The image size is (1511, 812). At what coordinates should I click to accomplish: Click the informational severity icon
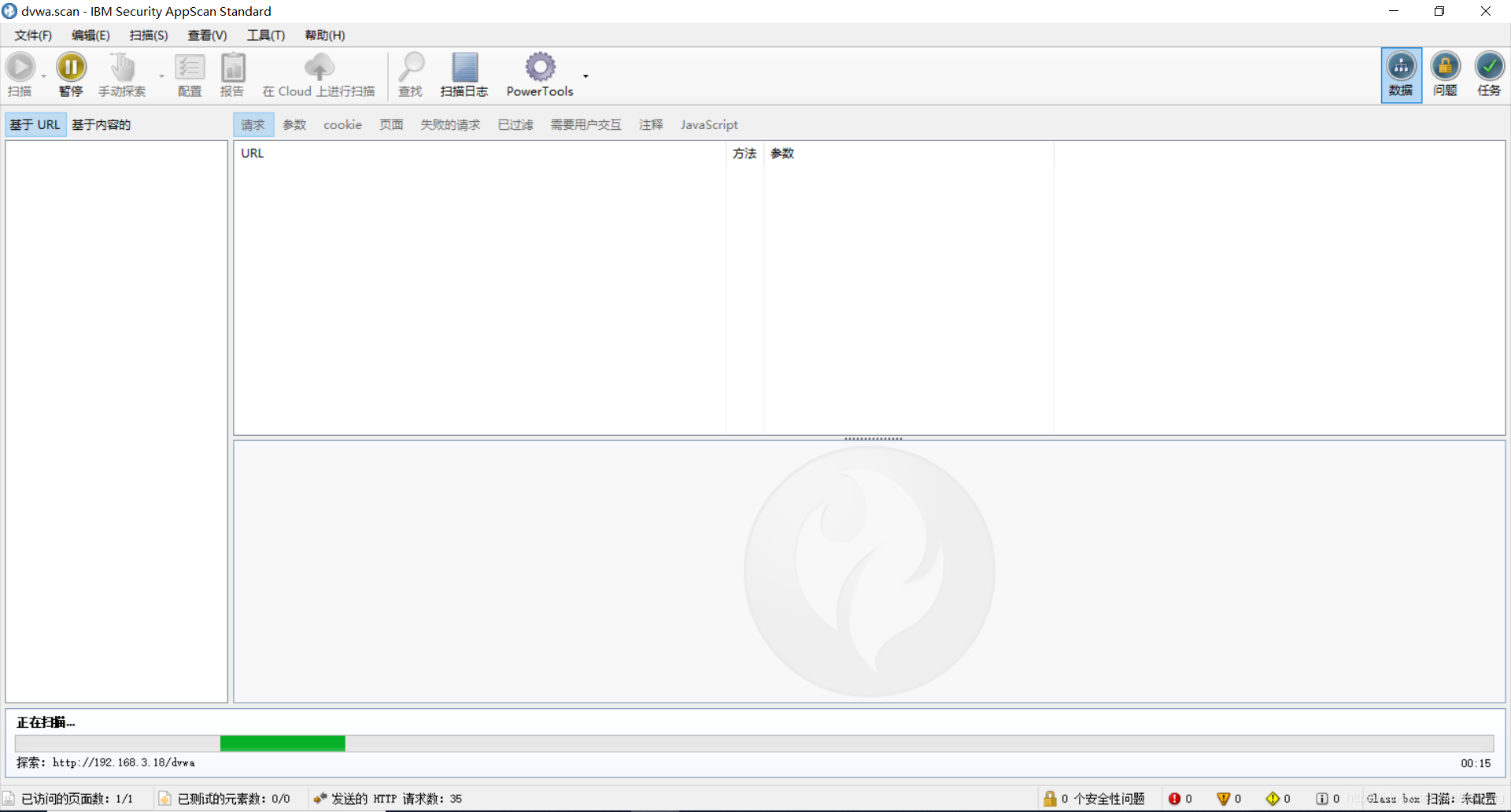pyautogui.click(x=1322, y=799)
